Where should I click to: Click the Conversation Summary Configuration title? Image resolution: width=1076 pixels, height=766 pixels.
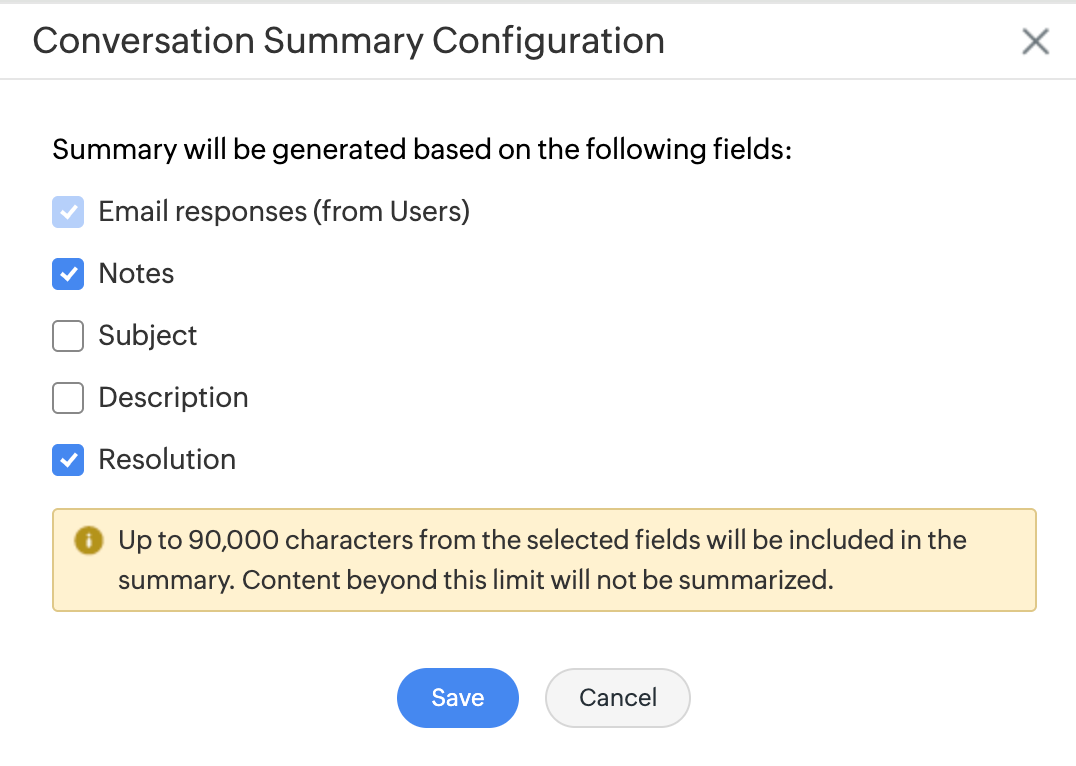click(x=349, y=41)
